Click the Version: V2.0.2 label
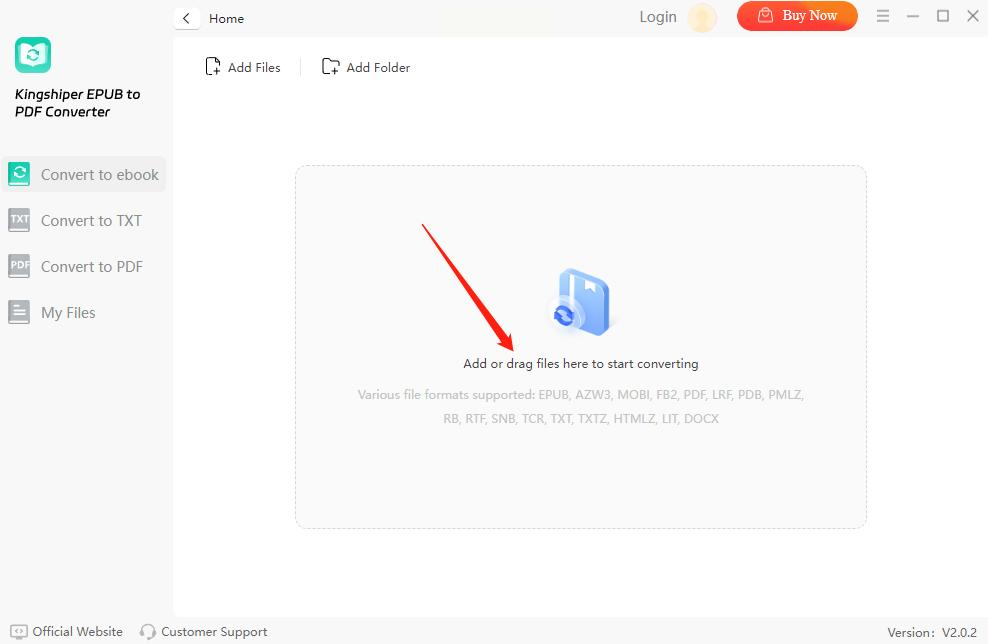The width and height of the screenshot is (988, 644). pyautogui.click(x=932, y=632)
